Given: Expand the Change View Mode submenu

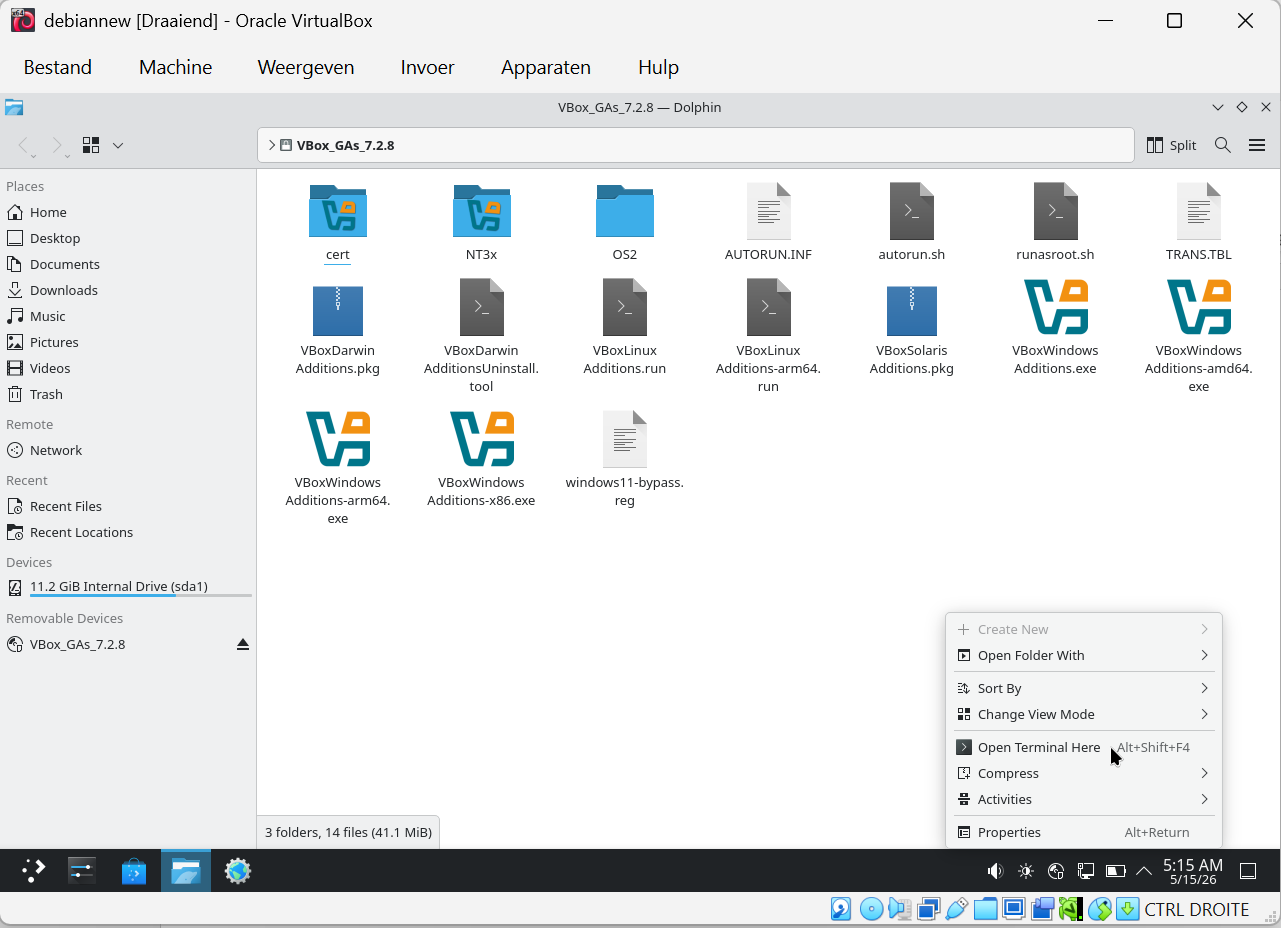Looking at the screenshot, I should click(x=1084, y=714).
